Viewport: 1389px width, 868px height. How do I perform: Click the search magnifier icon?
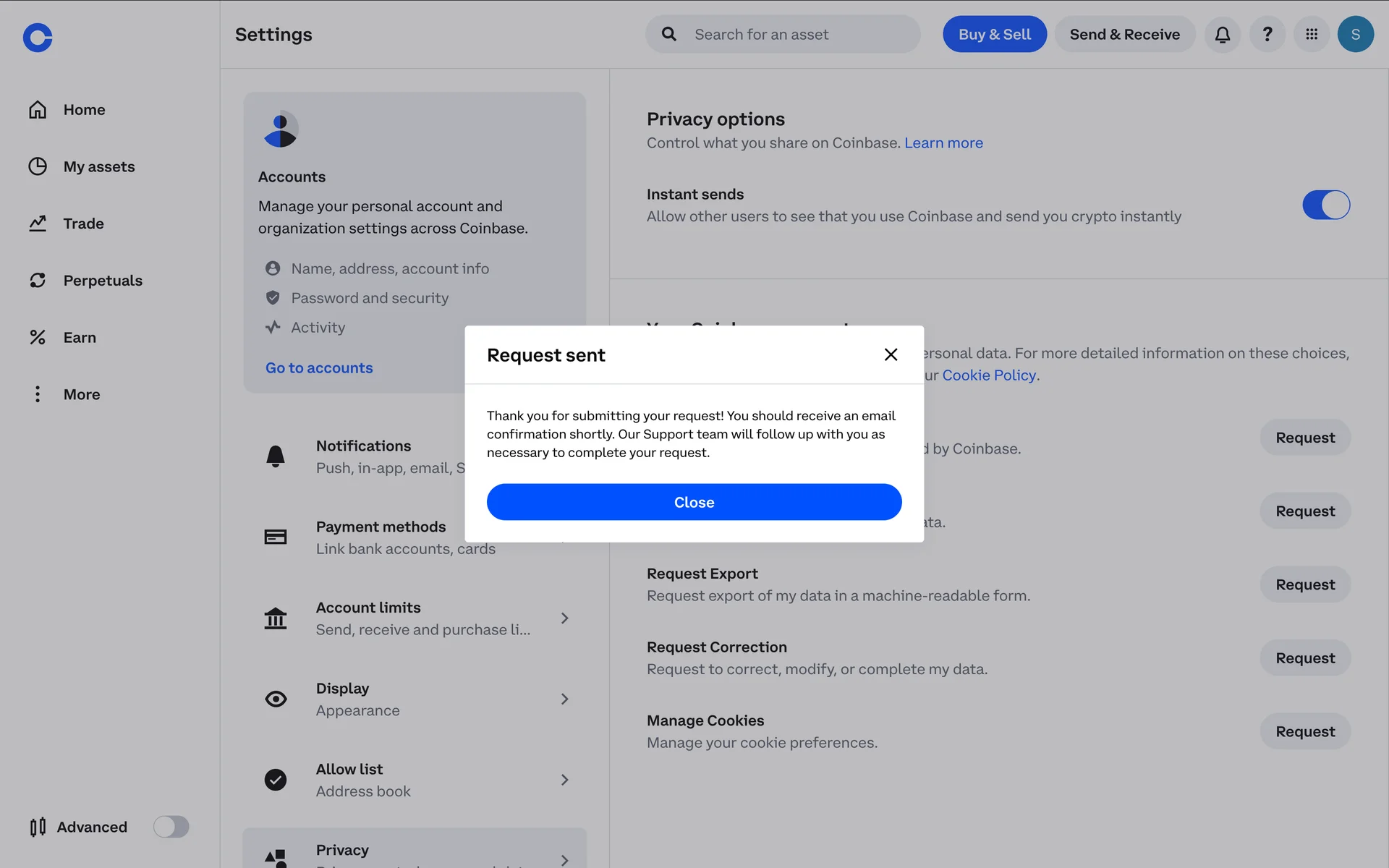(x=669, y=35)
